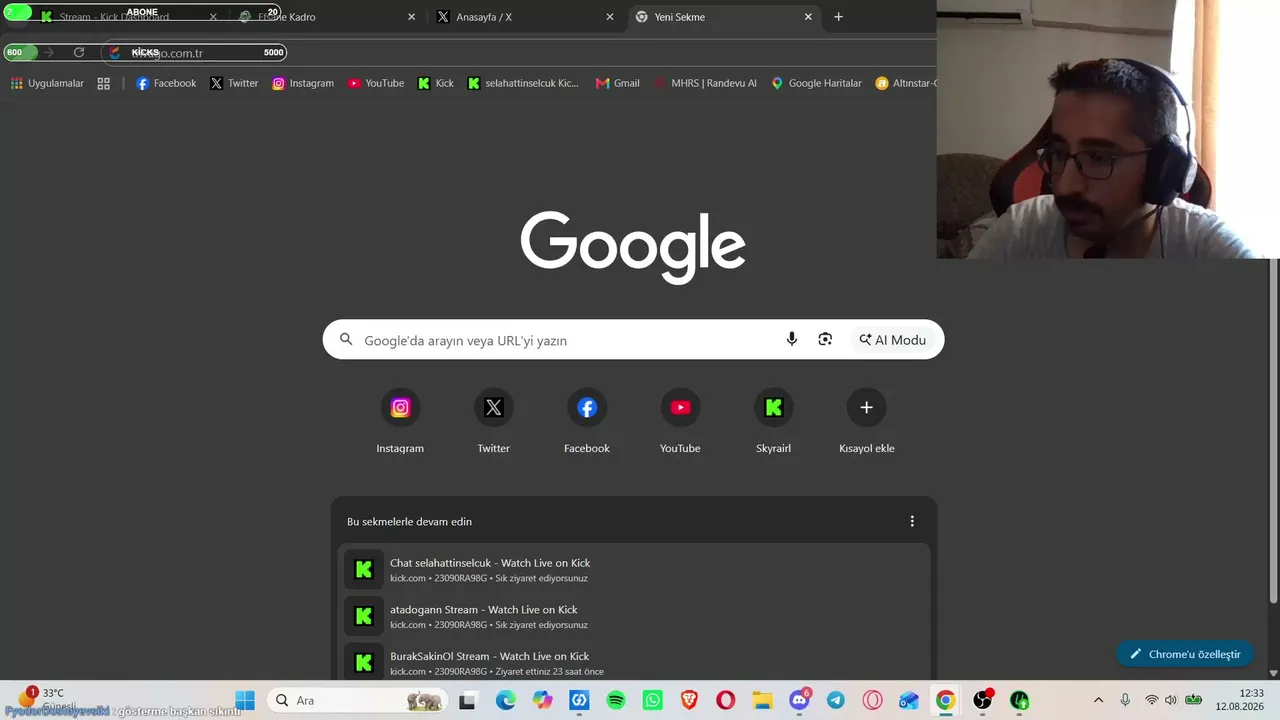The height and width of the screenshot is (720, 1280).
Task: Open the Uygulamalar apps shortcut
Action: [x=47, y=83]
